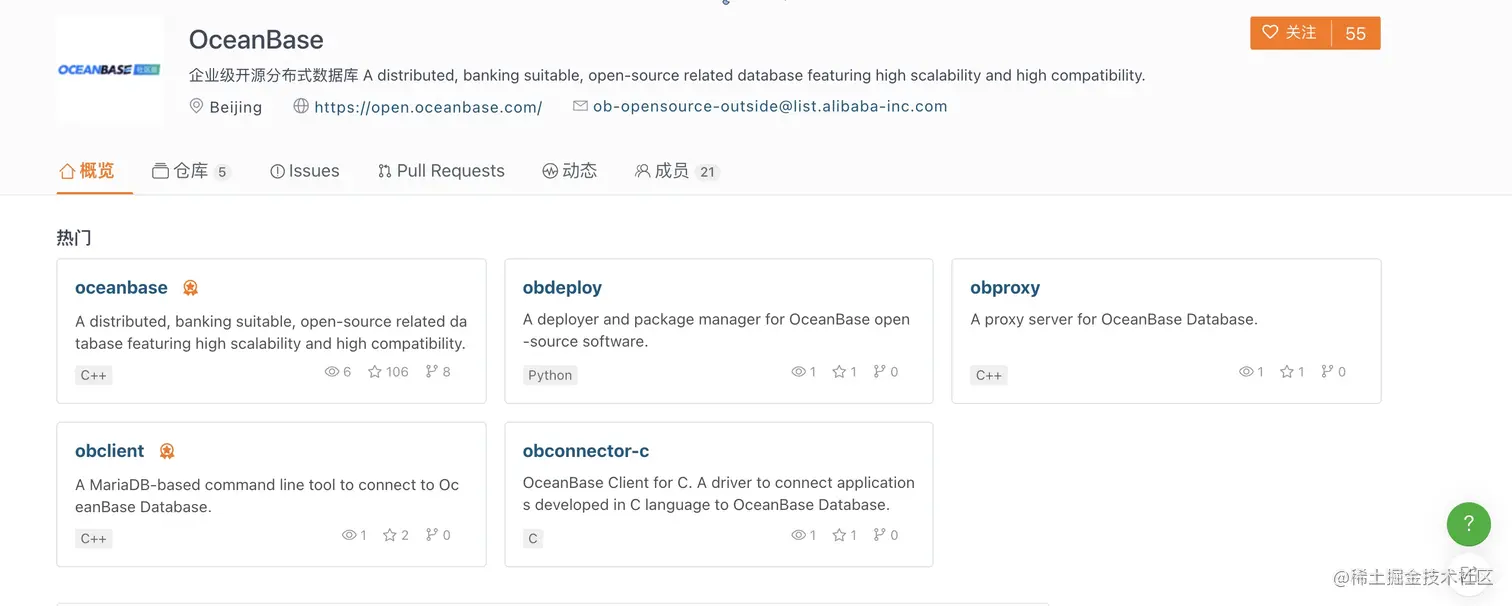Click the star icon showing 106 on oceanbase
The image size is (1512, 606).
click(x=375, y=372)
